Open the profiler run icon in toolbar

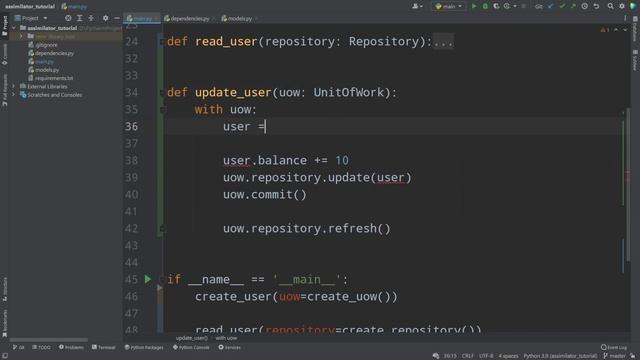click(x=507, y=6)
